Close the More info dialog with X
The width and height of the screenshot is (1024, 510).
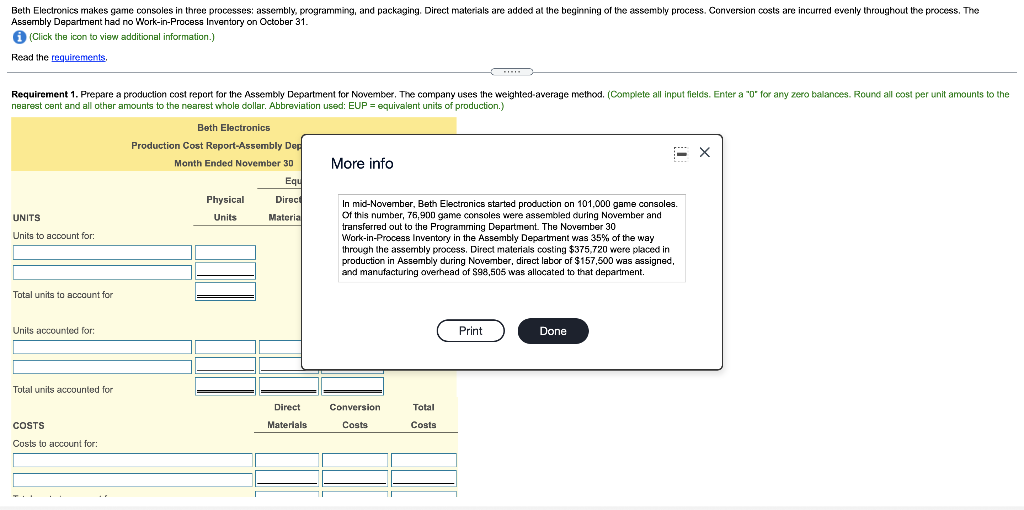coord(704,152)
